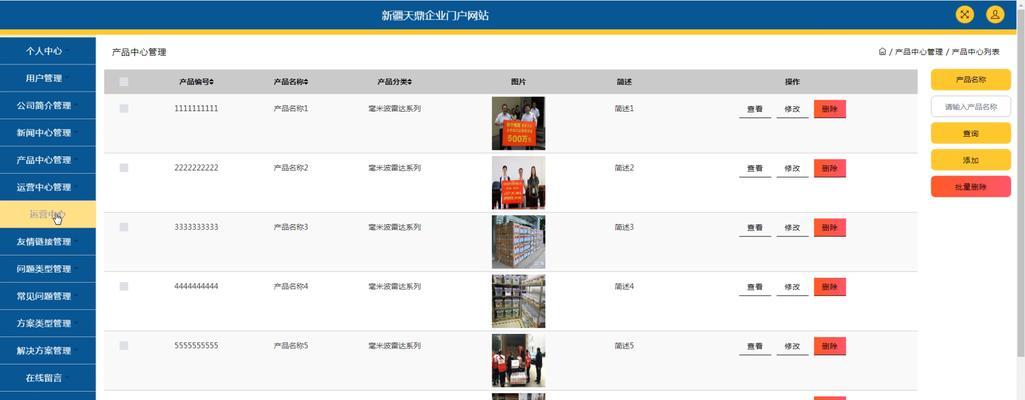
Task: Click the 添加 add button
Action: [971, 159]
